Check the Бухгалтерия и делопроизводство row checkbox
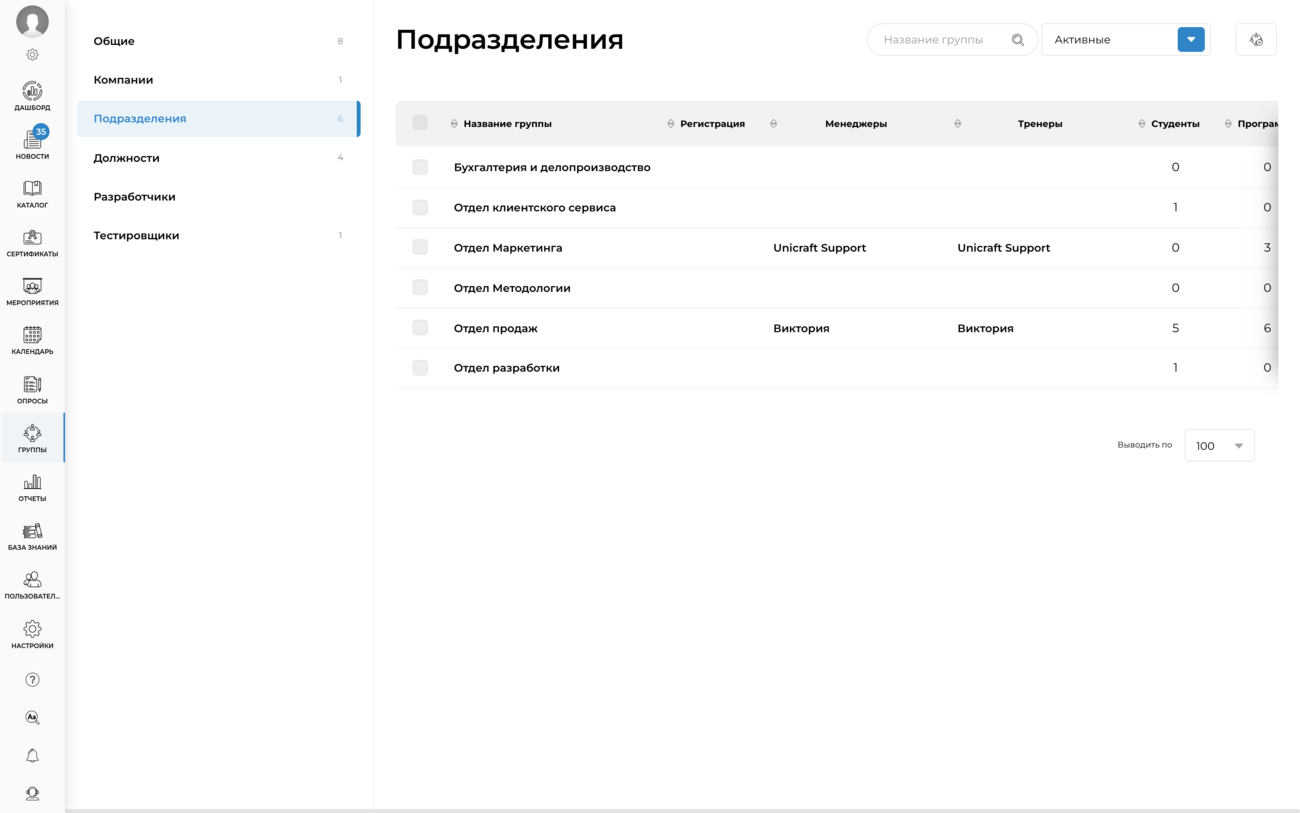The width and height of the screenshot is (1300, 813). click(x=420, y=167)
